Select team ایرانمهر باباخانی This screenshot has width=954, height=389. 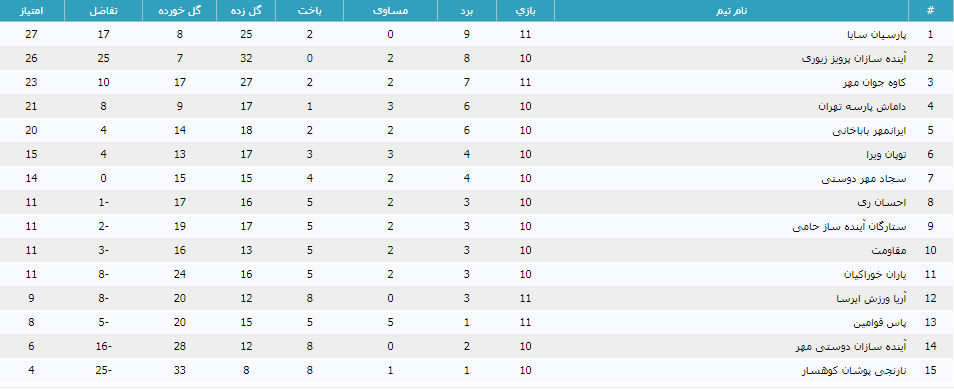(x=869, y=131)
